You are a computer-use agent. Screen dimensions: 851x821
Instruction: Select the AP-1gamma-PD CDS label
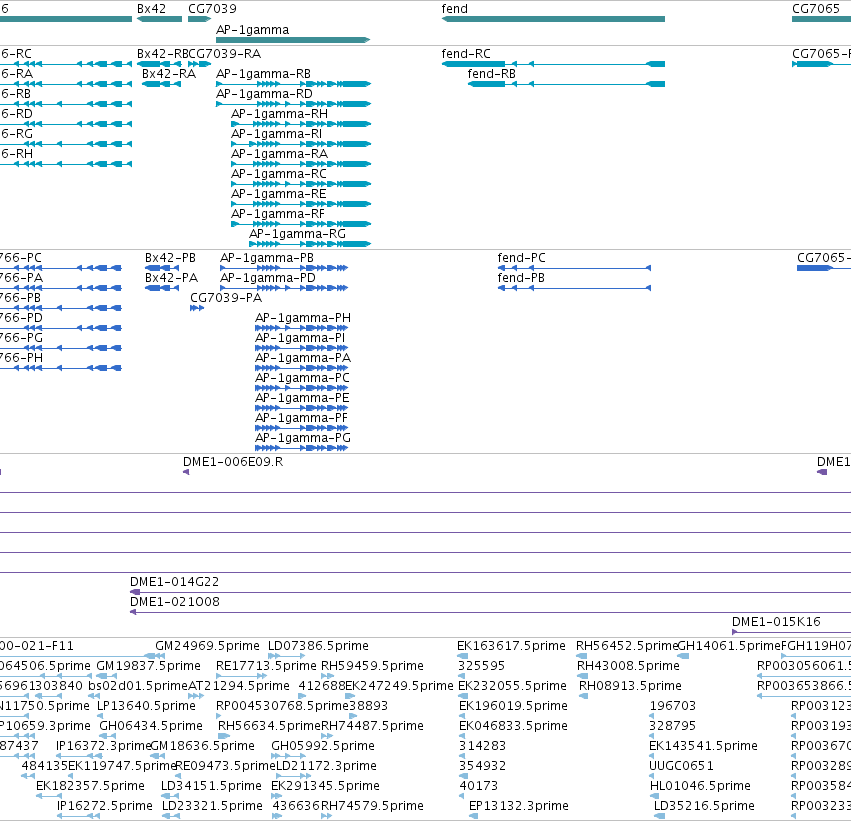pos(268,278)
